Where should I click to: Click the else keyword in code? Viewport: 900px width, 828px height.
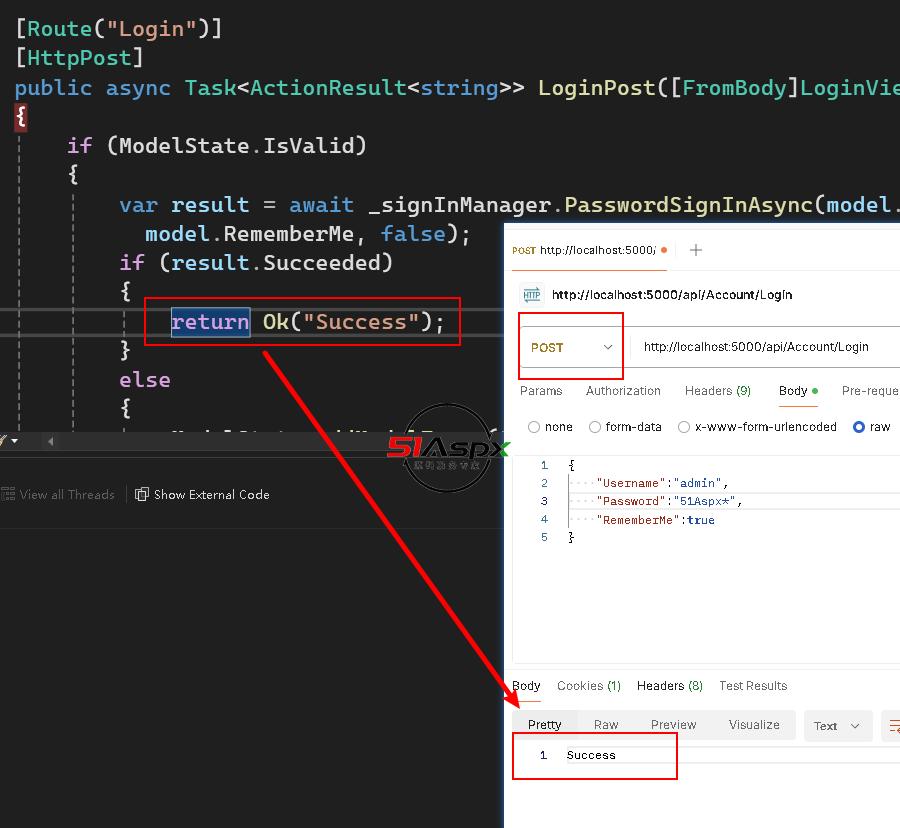145,380
